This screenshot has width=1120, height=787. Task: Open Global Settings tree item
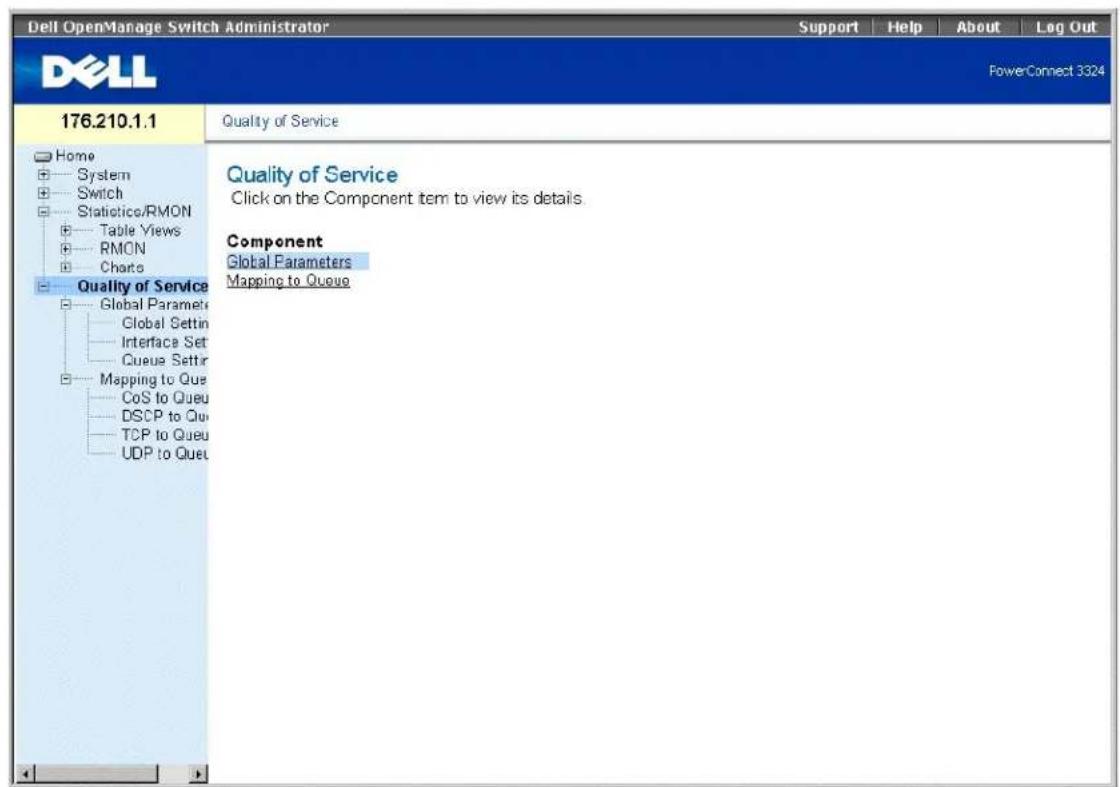pyautogui.click(x=164, y=324)
